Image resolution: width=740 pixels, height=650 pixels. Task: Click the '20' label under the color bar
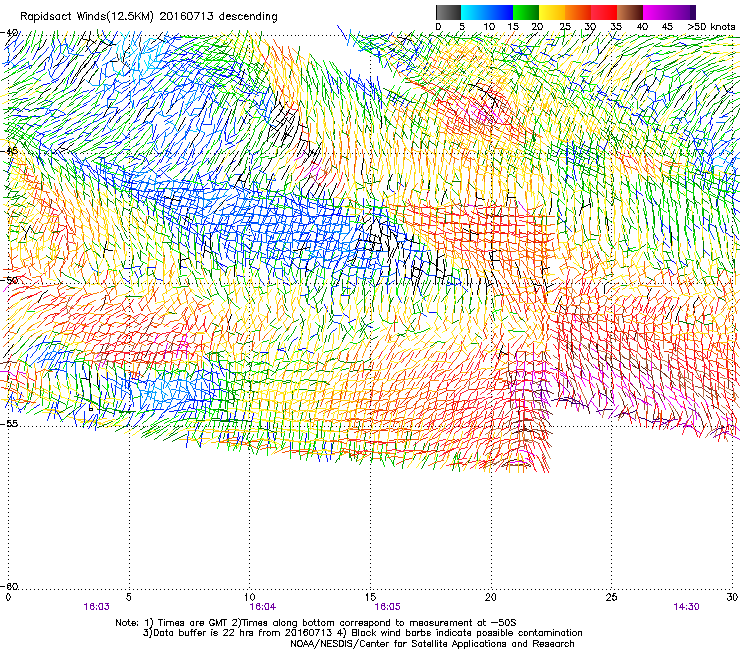click(x=537, y=27)
